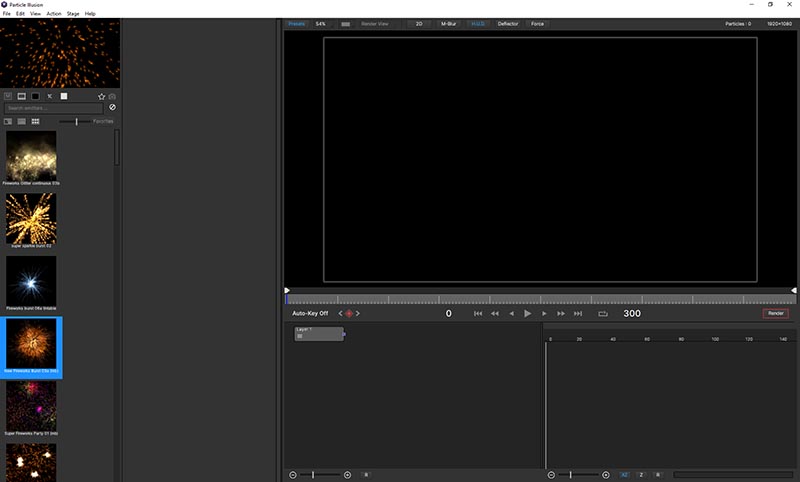Click the playback range end marker
Viewport: 800px width, 482px height.
[793, 290]
